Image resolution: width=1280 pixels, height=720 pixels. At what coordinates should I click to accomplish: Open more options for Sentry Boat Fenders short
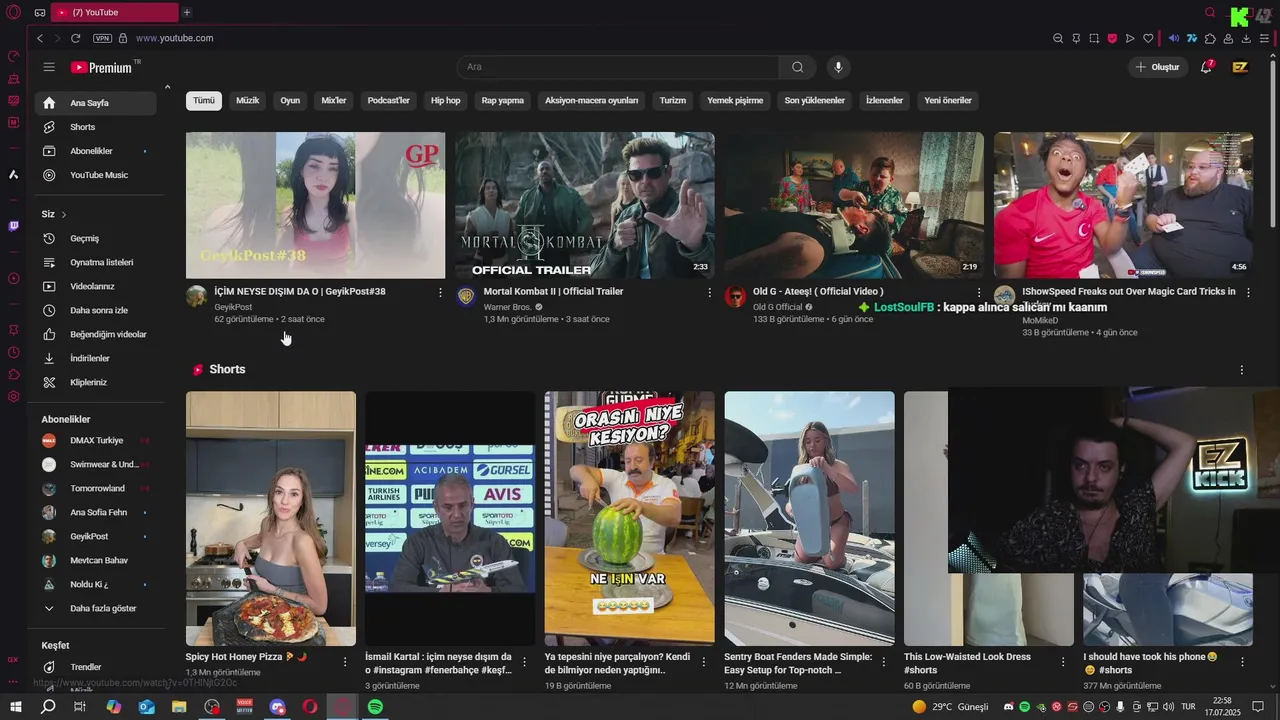884,662
